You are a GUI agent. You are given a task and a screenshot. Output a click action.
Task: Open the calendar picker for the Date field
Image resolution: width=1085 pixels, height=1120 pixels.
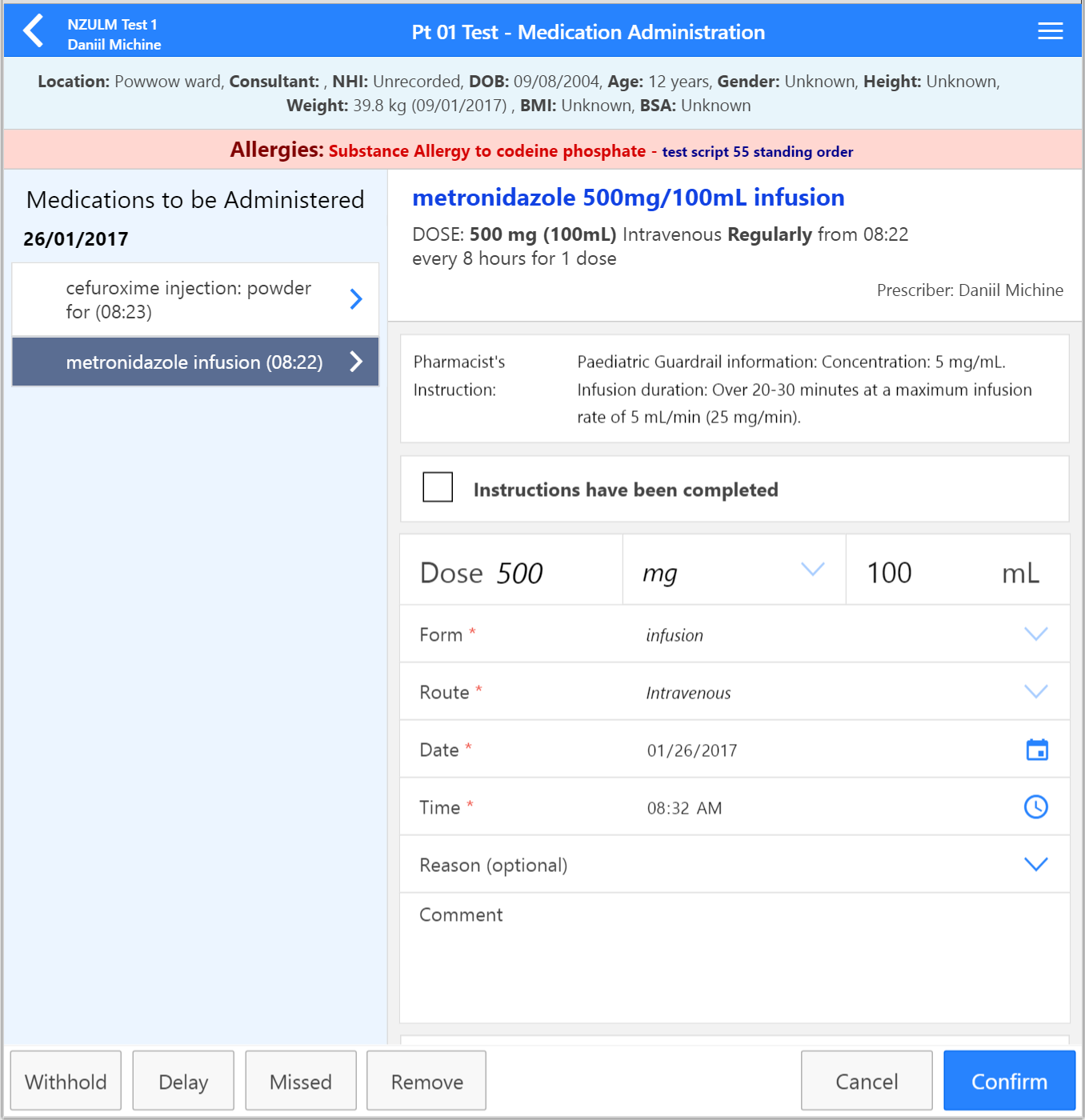[x=1036, y=750]
